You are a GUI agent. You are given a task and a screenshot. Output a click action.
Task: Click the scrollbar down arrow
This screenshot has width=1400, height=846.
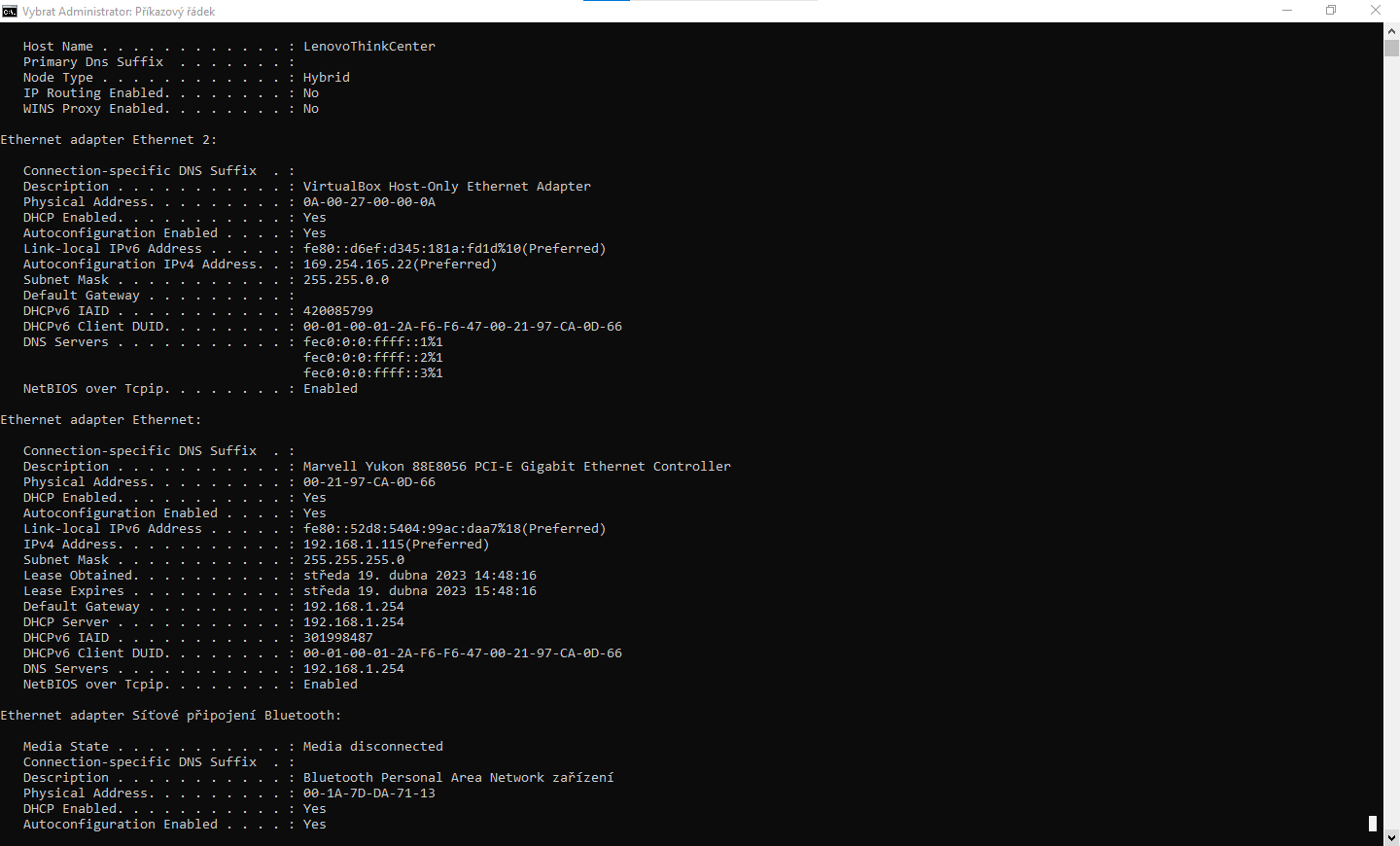(1391, 837)
